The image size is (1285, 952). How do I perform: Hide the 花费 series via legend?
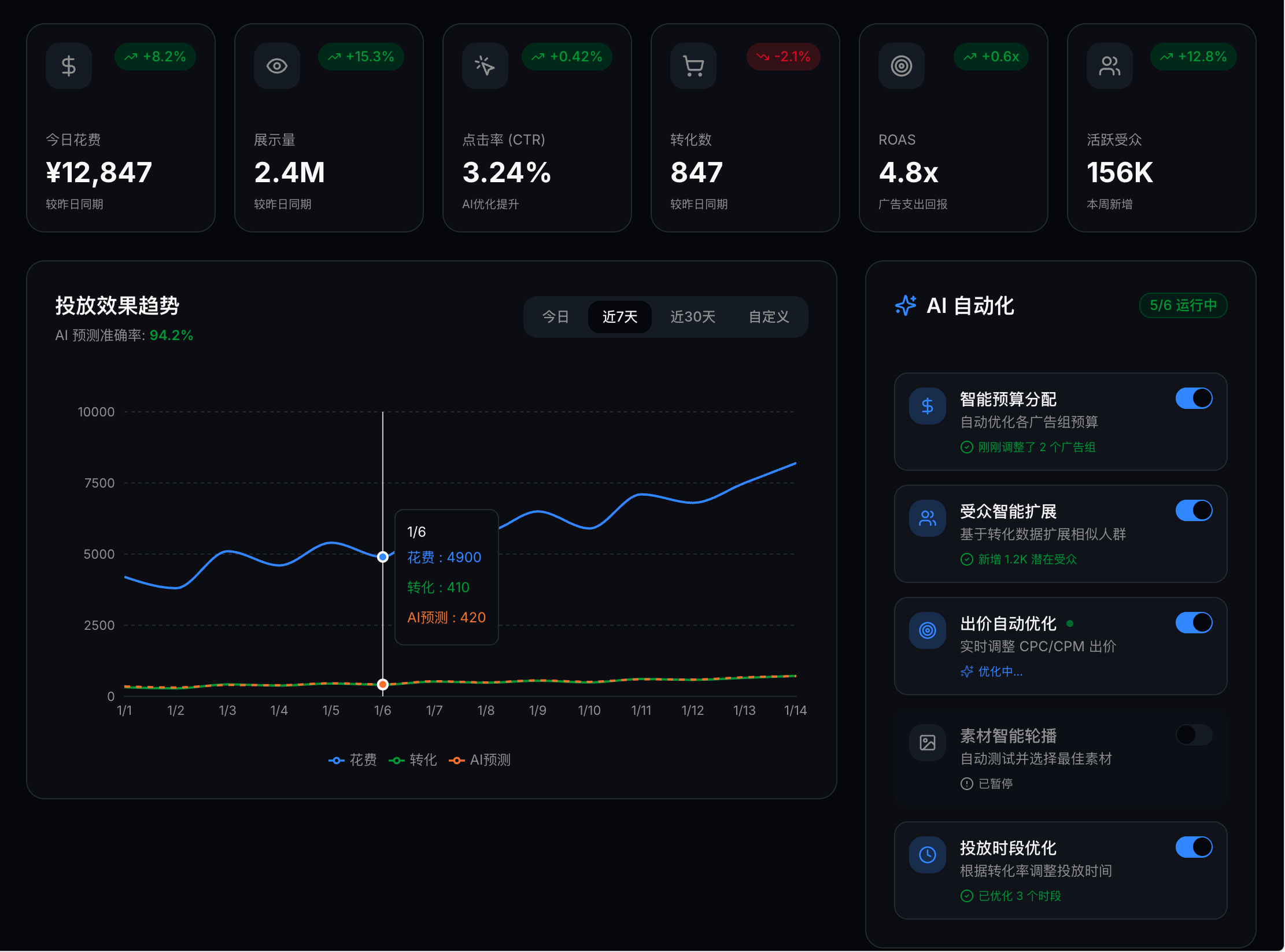coord(353,760)
